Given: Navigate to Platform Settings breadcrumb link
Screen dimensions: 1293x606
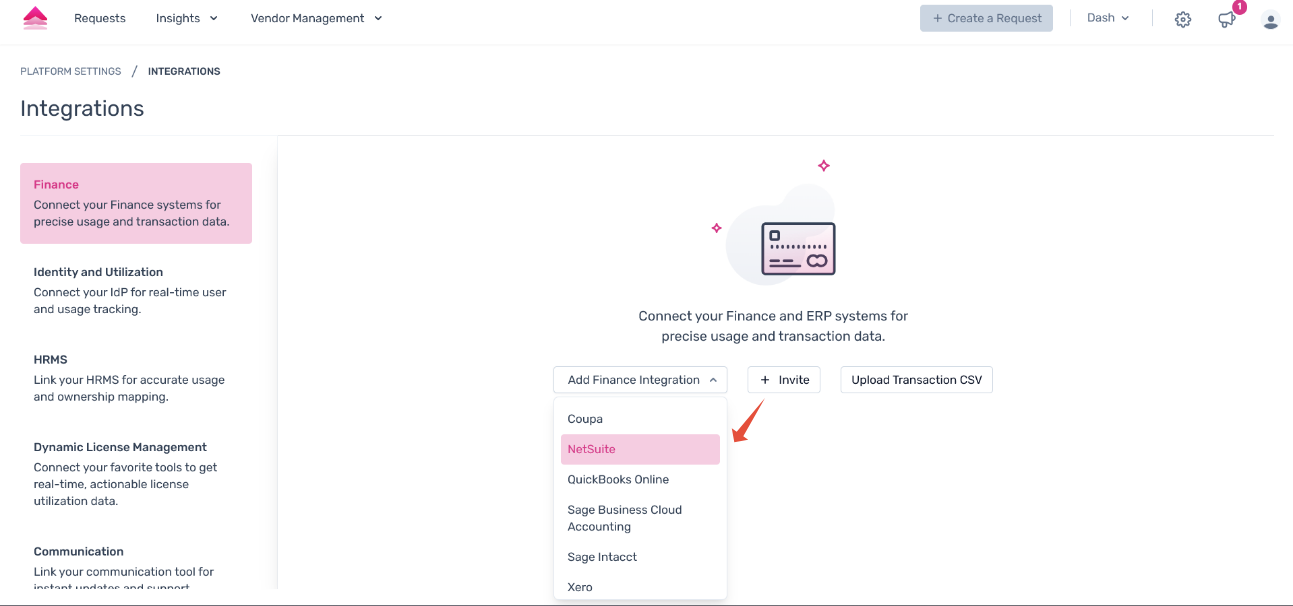Looking at the screenshot, I should (x=70, y=71).
